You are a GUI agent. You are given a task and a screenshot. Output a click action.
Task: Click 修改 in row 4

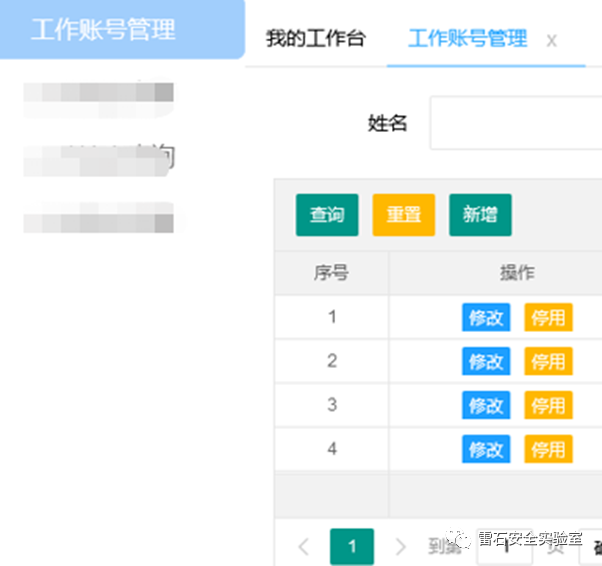(x=486, y=449)
